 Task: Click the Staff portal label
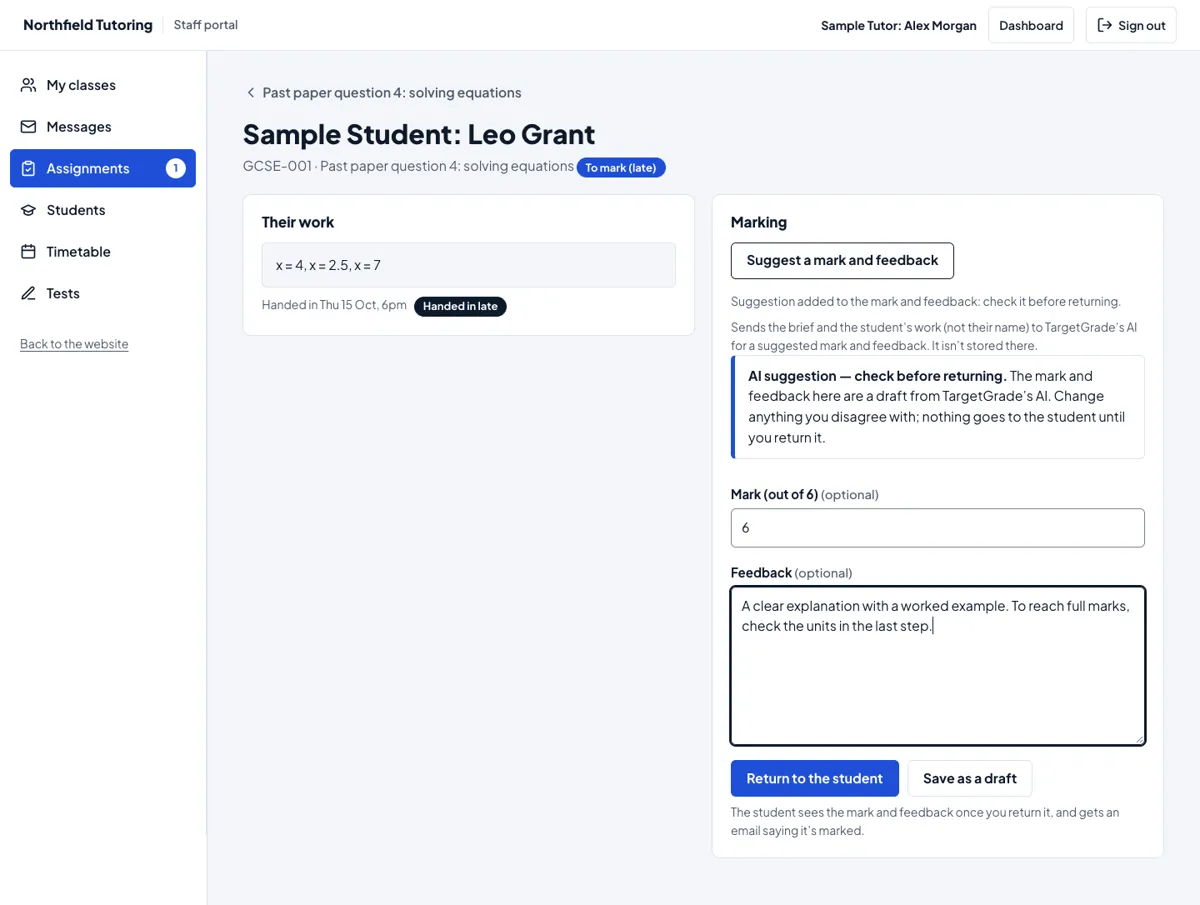pyautogui.click(x=206, y=25)
